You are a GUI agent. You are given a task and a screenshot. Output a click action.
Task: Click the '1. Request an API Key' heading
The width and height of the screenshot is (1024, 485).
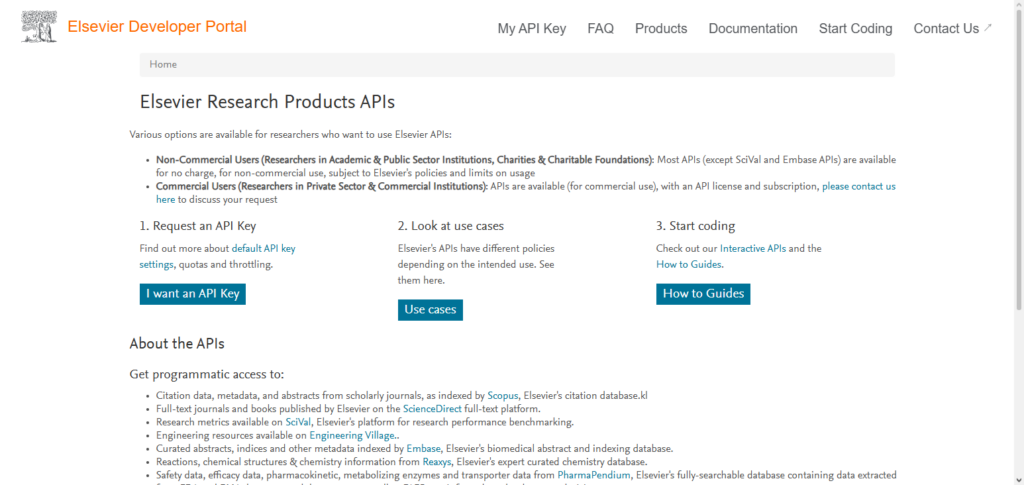click(198, 226)
